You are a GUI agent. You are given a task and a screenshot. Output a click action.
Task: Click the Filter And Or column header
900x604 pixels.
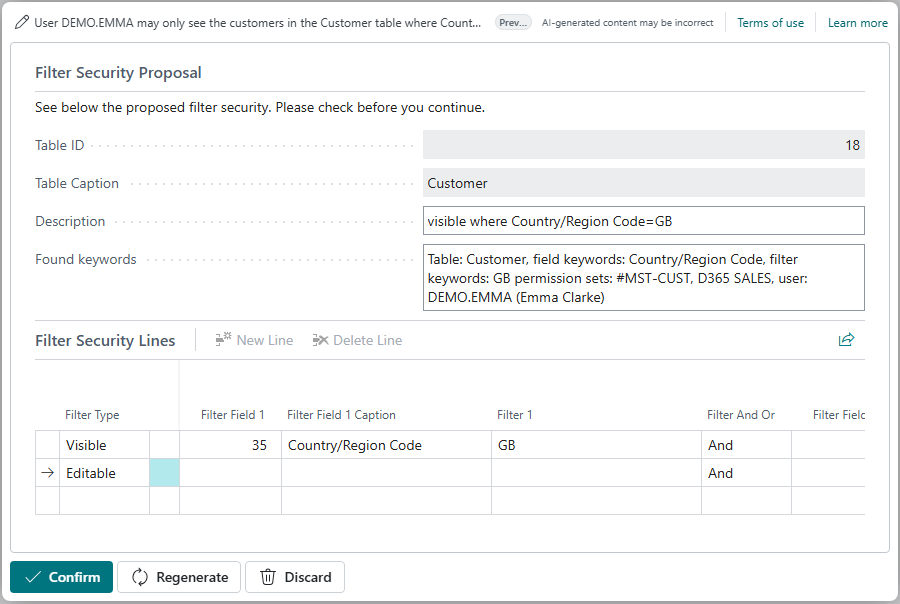click(740, 415)
